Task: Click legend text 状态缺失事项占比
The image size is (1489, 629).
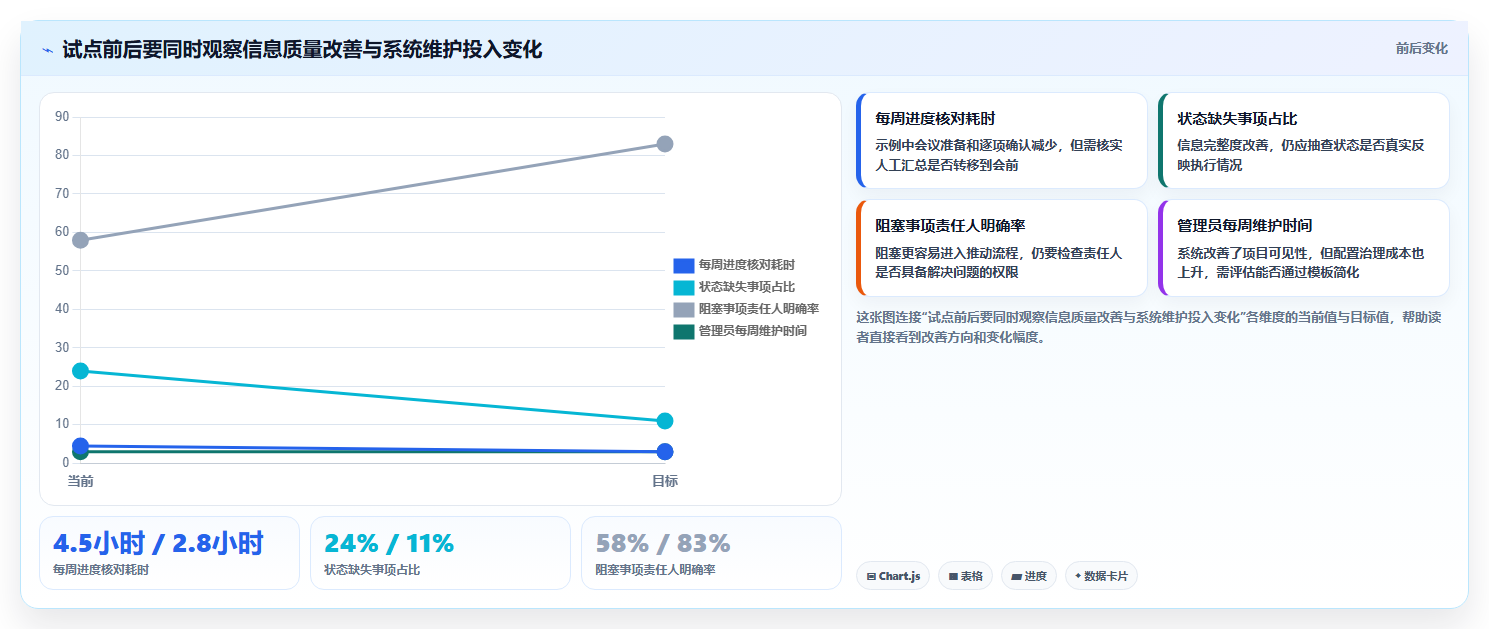Action: [747, 287]
